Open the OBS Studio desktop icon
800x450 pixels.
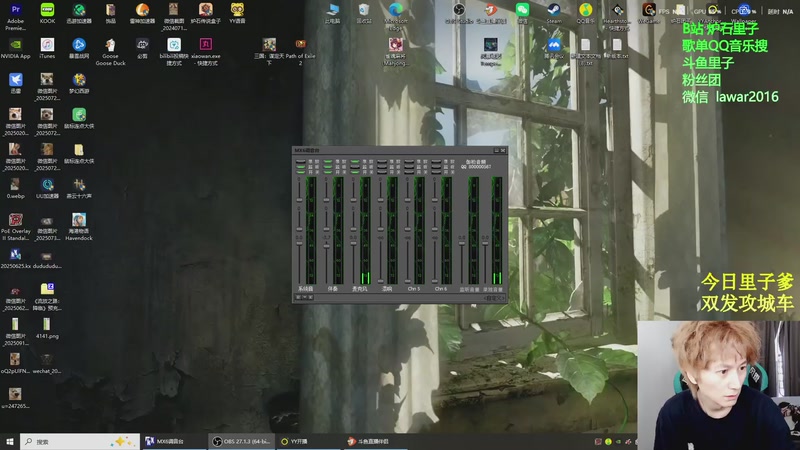coord(459,13)
